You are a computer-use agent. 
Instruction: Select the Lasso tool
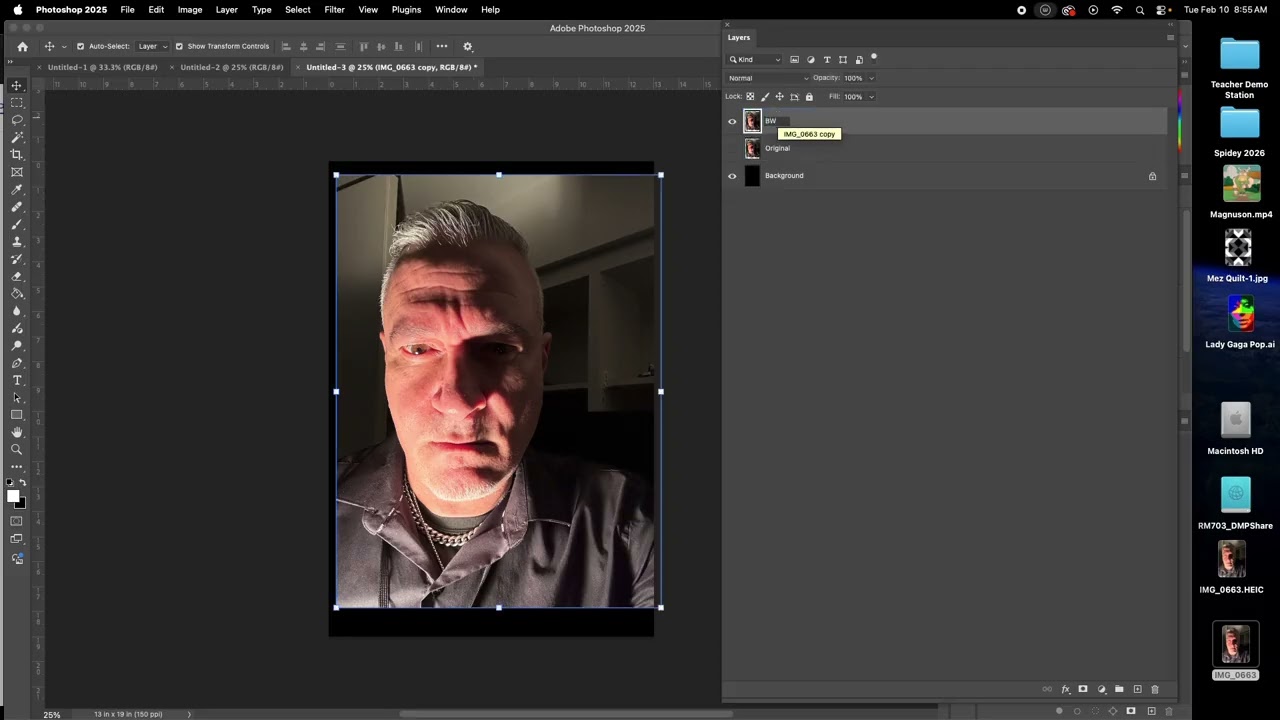pos(17,119)
